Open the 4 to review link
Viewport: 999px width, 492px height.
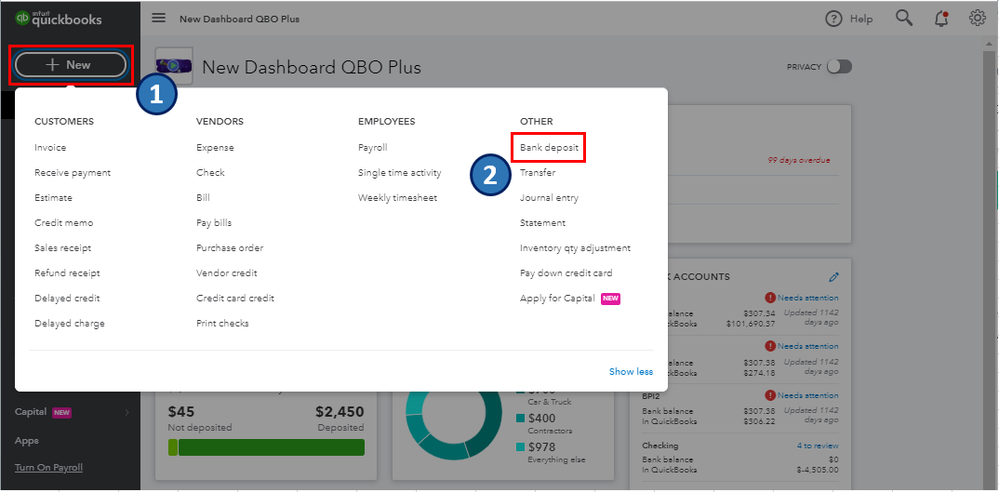click(x=817, y=446)
